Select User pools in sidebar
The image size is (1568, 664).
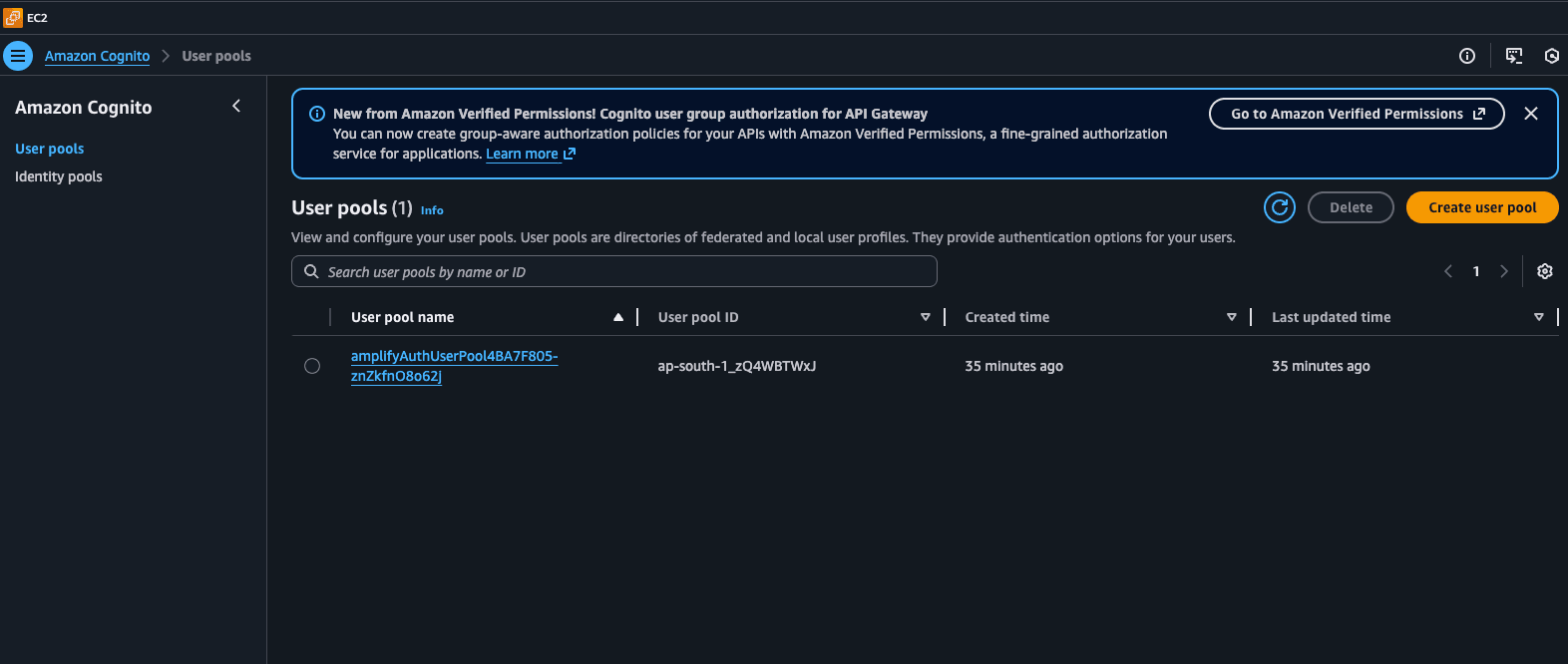click(50, 149)
